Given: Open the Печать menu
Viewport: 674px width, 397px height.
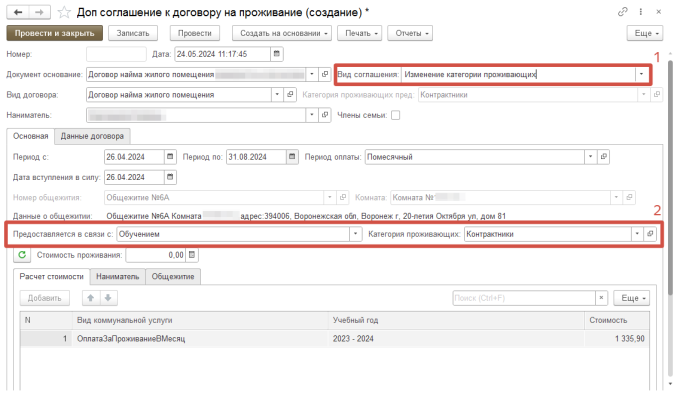Looking at the screenshot, I should pyautogui.click(x=359, y=33).
